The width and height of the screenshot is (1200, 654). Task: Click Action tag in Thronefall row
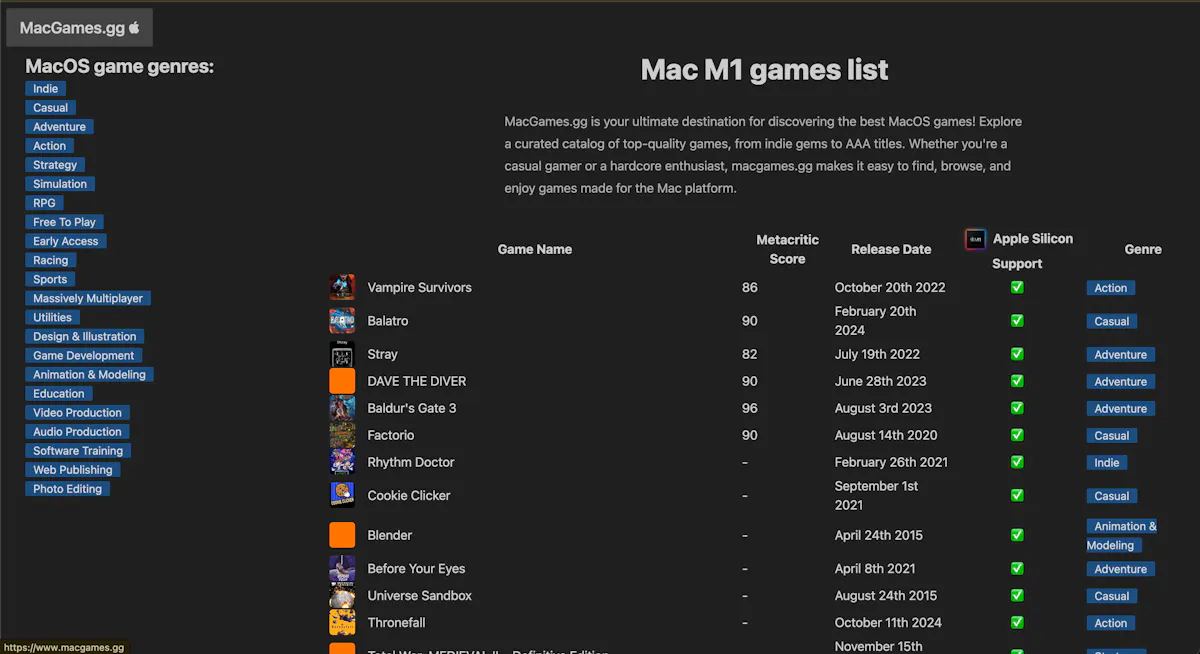[x=1111, y=623]
